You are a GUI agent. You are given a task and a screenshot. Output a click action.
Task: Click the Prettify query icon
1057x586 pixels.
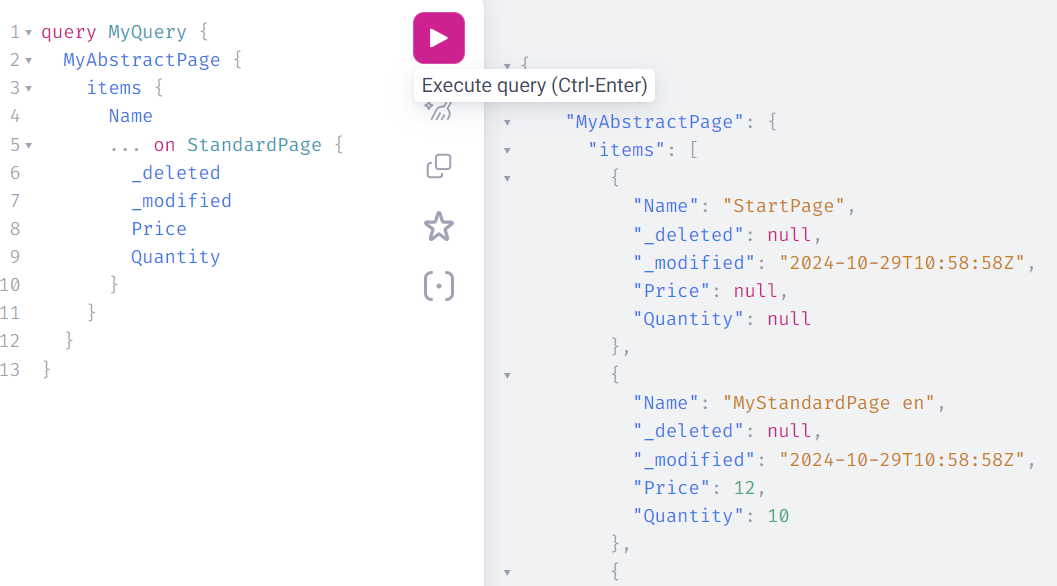(439, 111)
